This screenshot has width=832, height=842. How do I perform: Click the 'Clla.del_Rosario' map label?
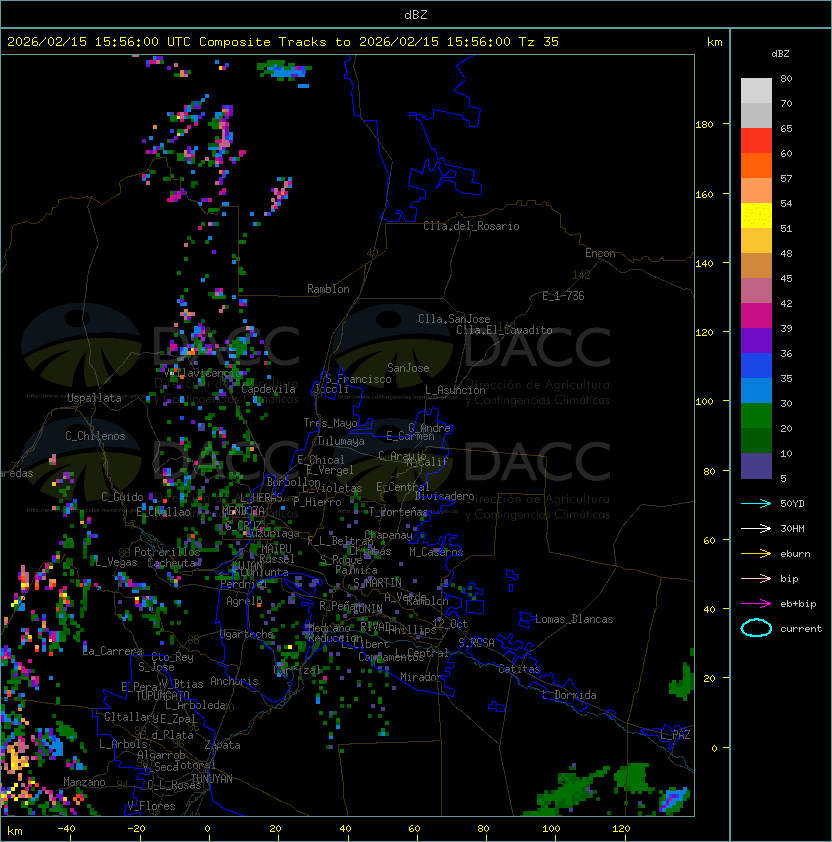[471, 226]
